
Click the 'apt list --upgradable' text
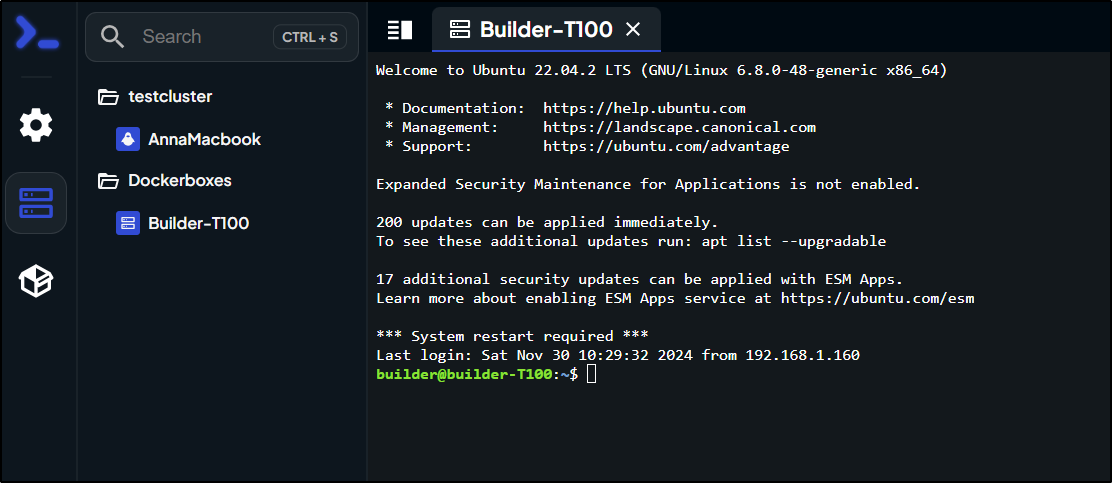(x=794, y=241)
